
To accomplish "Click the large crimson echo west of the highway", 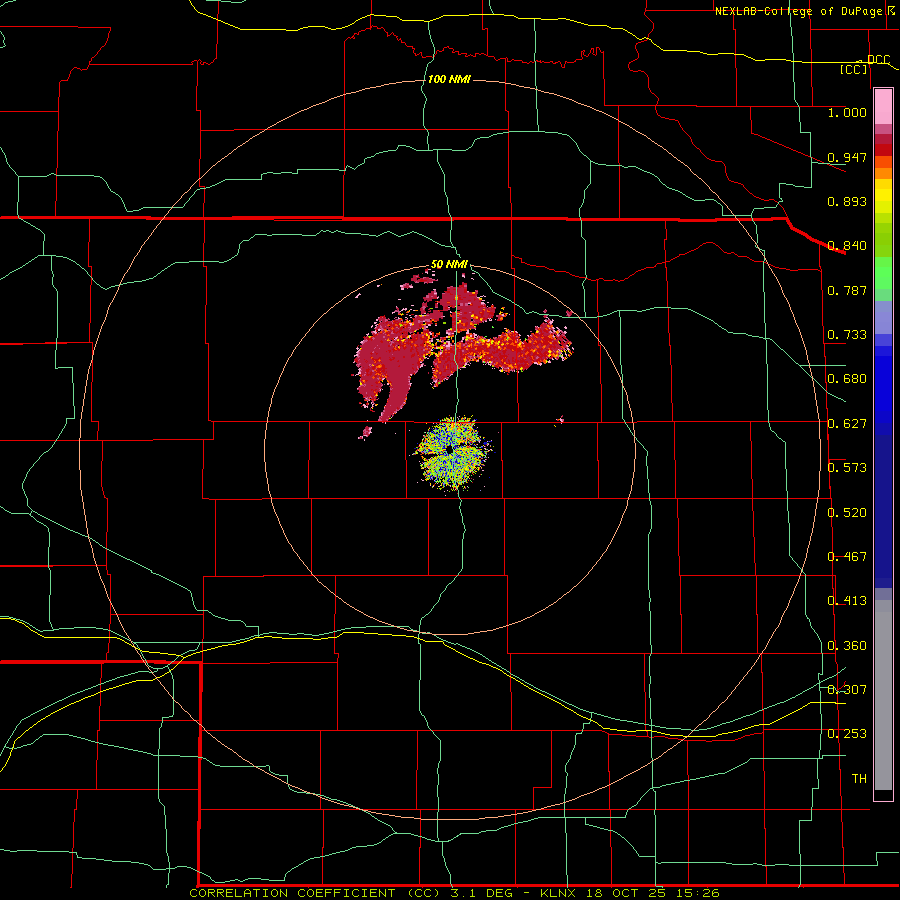I will [393, 362].
